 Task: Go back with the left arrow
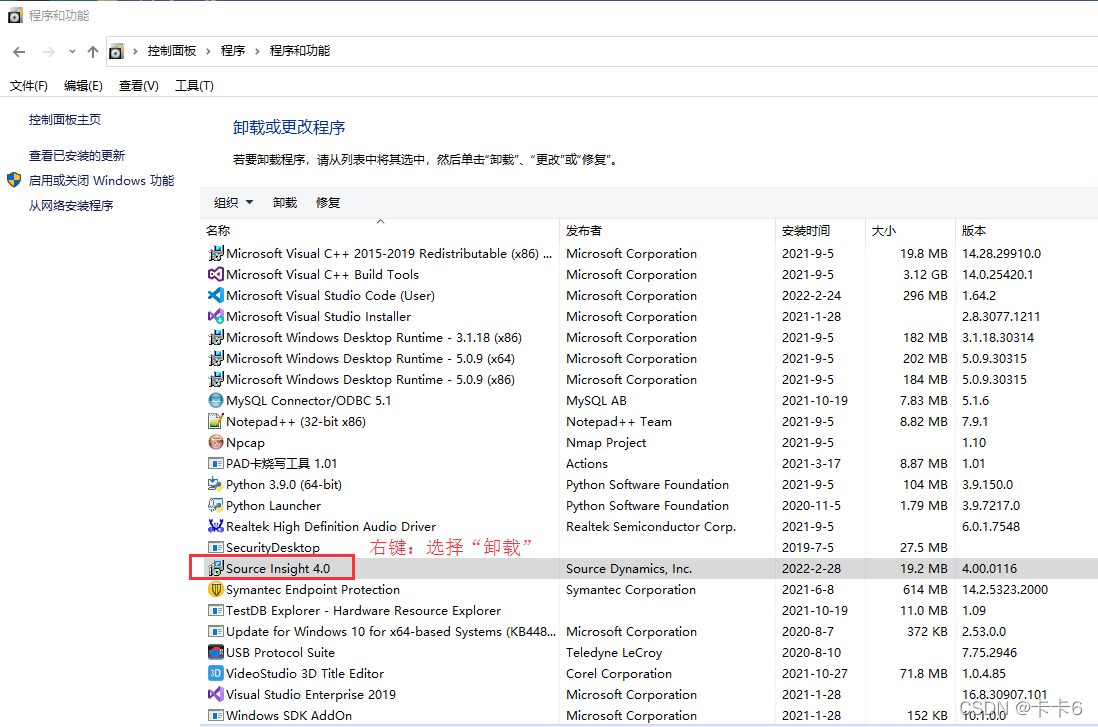[20, 51]
